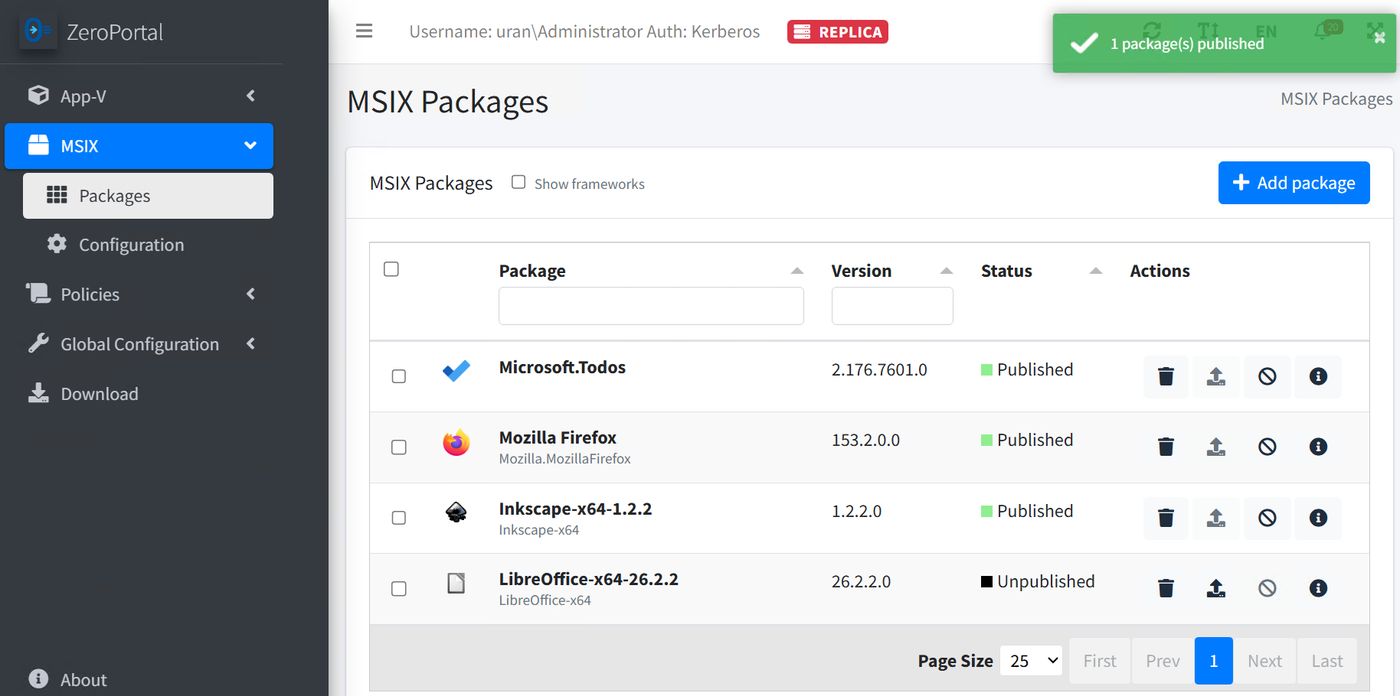The width and height of the screenshot is (1400, 696).
Task: Sort table by Status column arrow
Action: 1095,271
